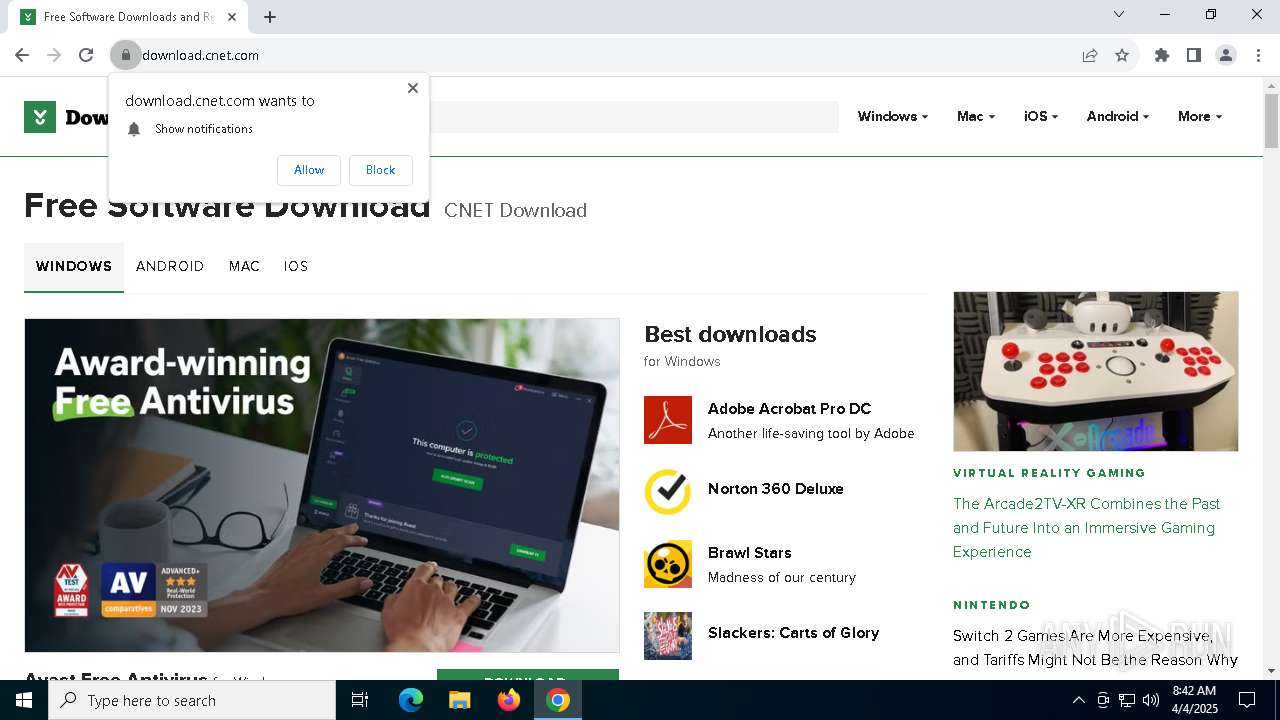The height and width of the screenshot is (720, 1280).
Task: Click the site lock icon in address bar
Action: 126,55
